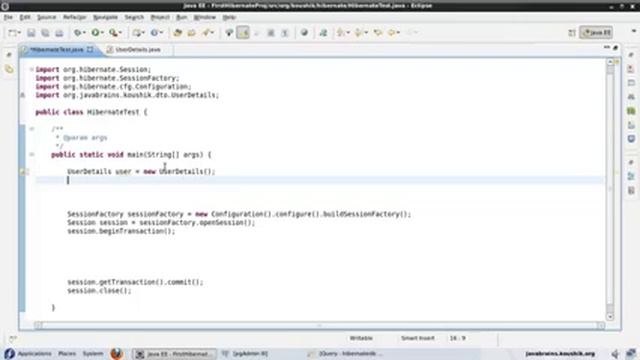This screenshot has height=360, width=640.
Task: Click the Restore icon in the left trim
Action: (x=9, y=55)
